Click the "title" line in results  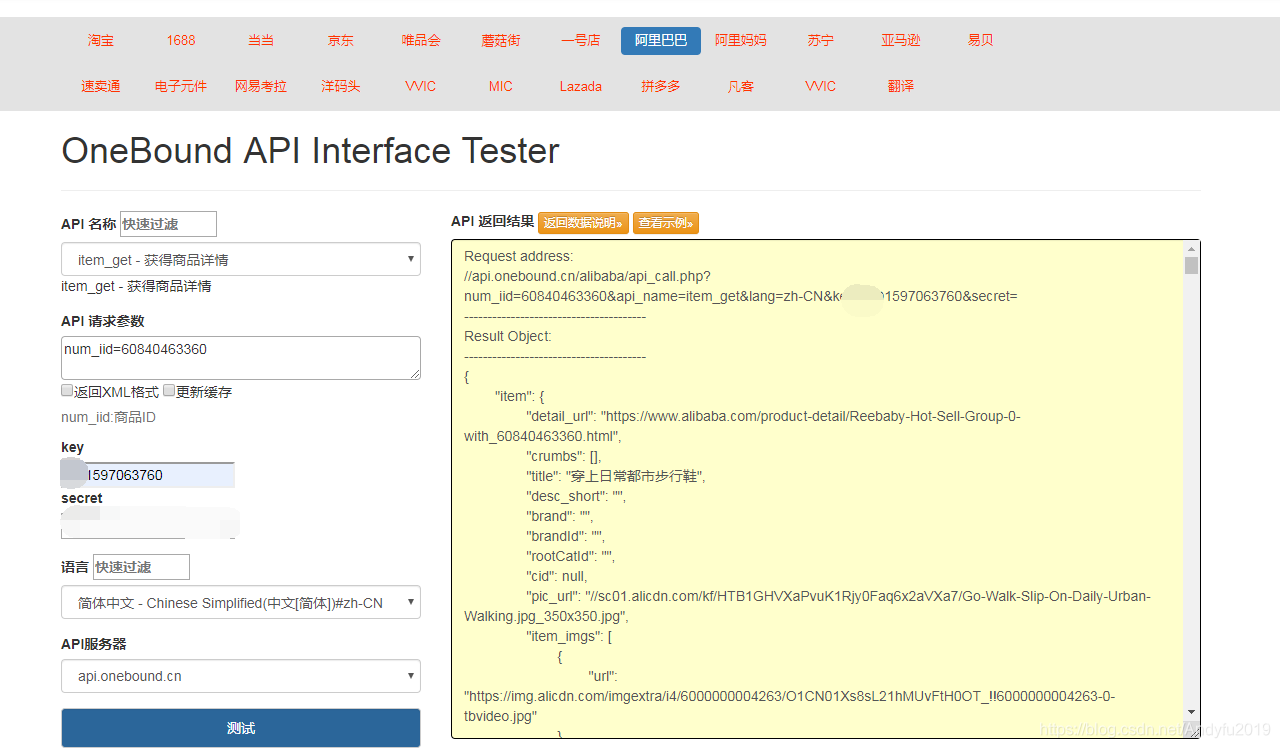pos(616,476)
